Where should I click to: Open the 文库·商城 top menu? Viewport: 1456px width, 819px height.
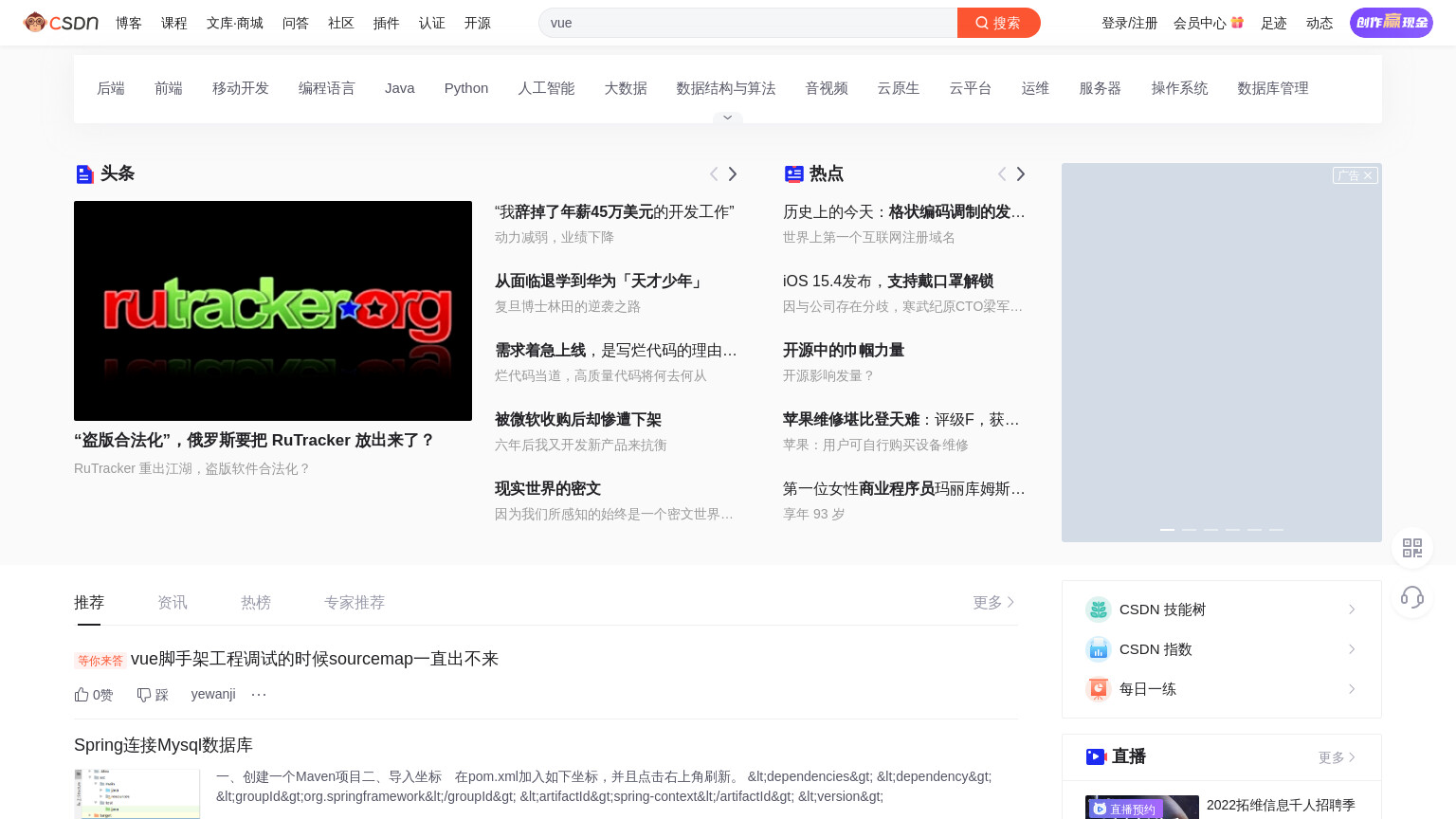tap(235, 23)
